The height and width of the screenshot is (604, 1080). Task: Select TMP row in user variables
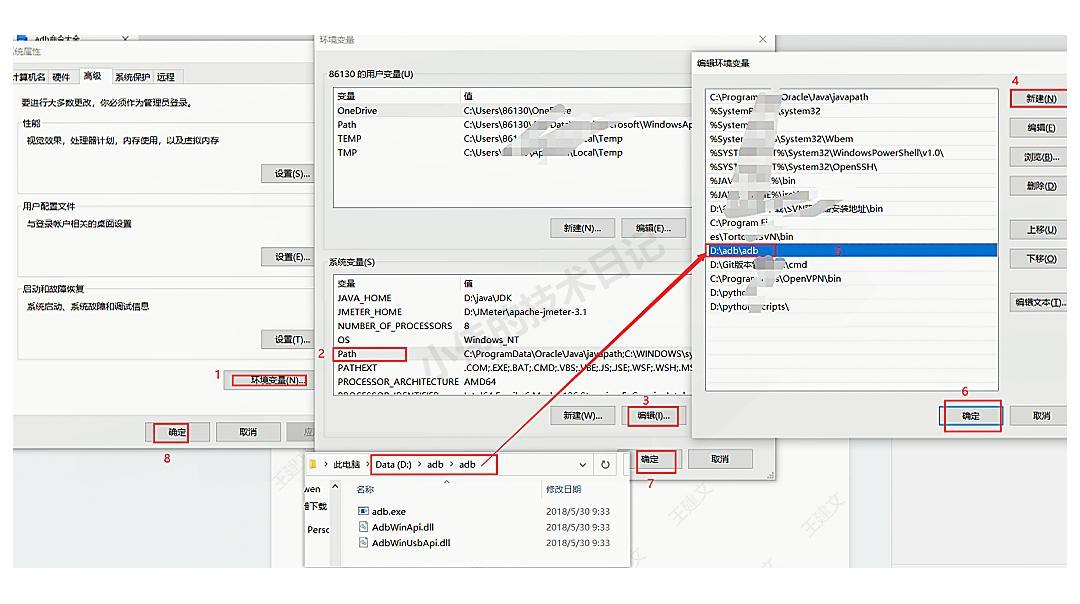click(x=512, y=152)
